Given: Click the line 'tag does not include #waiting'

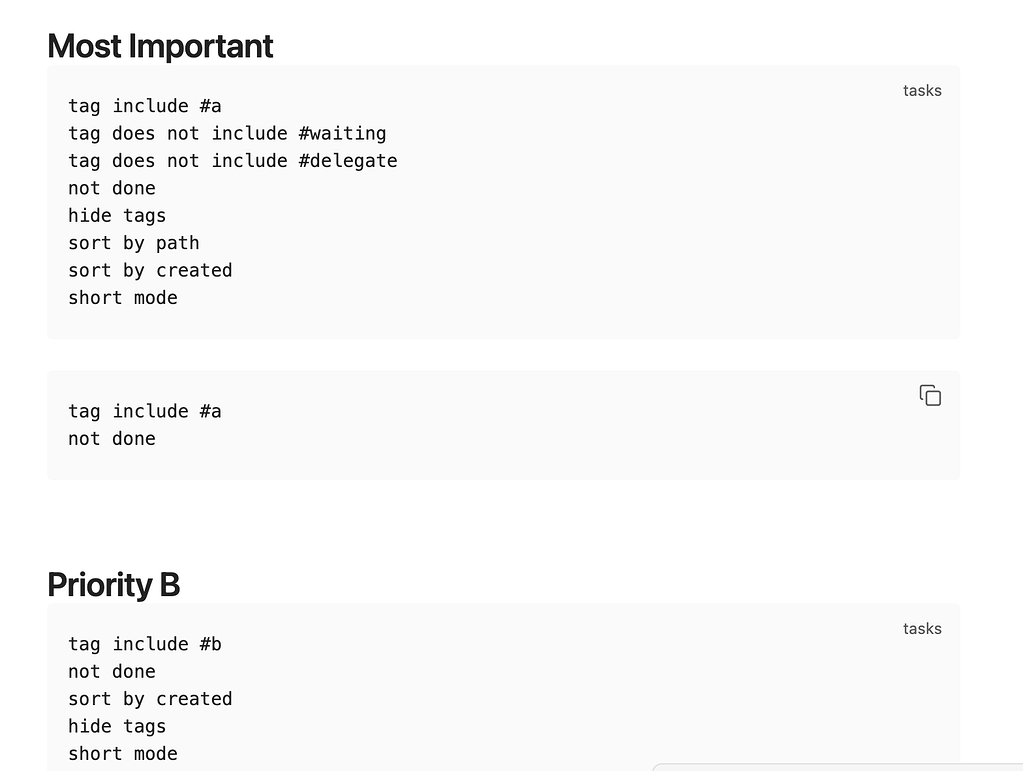Looking at the screenshot, I should (x=227, y=133).
